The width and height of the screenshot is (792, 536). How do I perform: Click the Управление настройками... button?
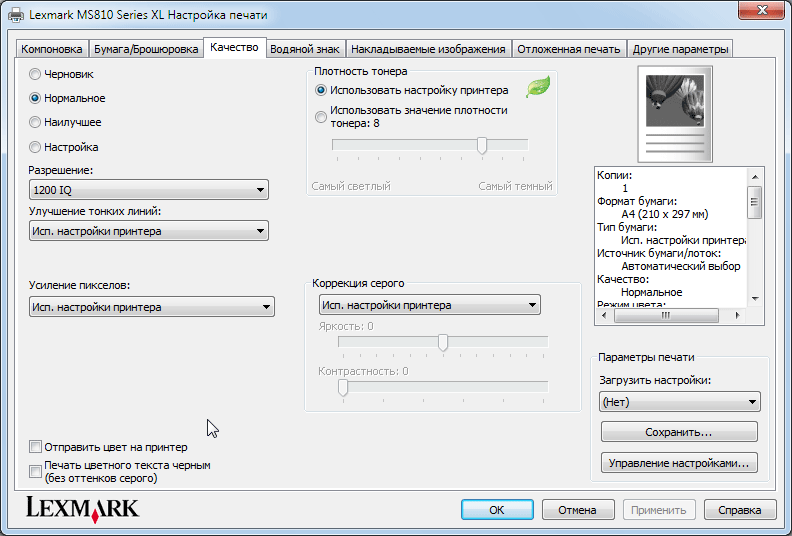pos(679,463)
